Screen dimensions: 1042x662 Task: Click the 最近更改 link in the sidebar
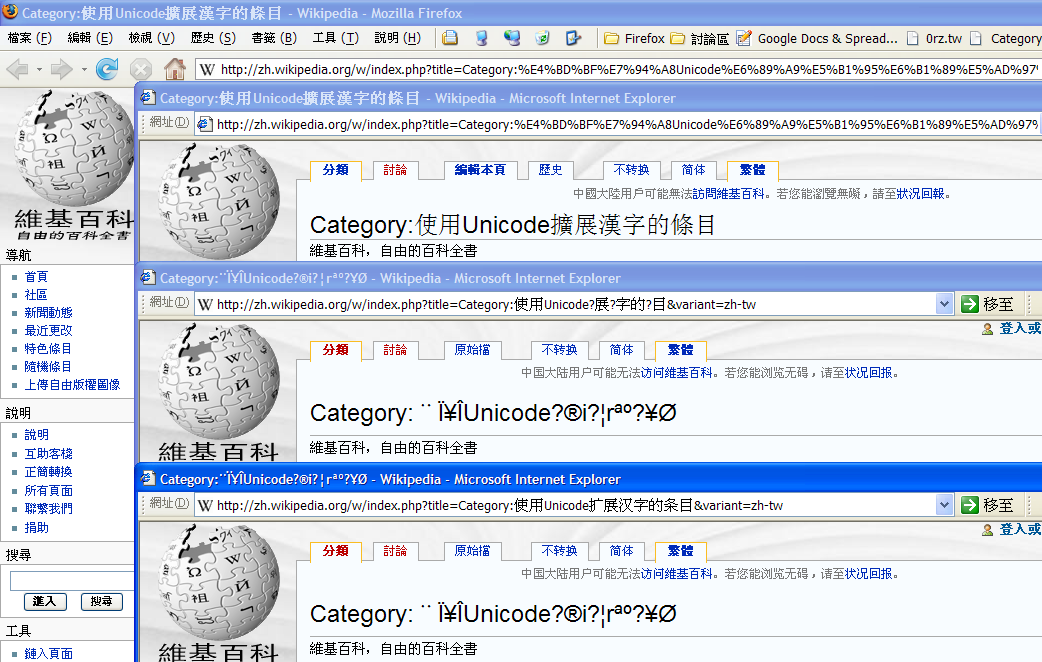click(x=48, y=331)
